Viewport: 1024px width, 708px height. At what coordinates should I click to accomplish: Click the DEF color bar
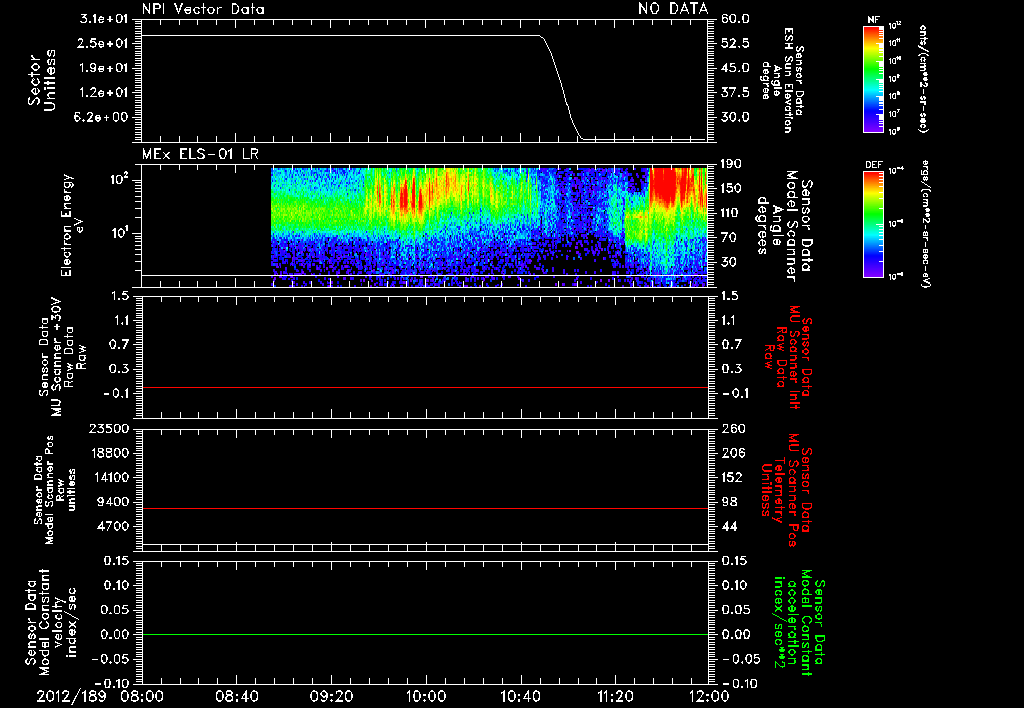pos(873,225)
